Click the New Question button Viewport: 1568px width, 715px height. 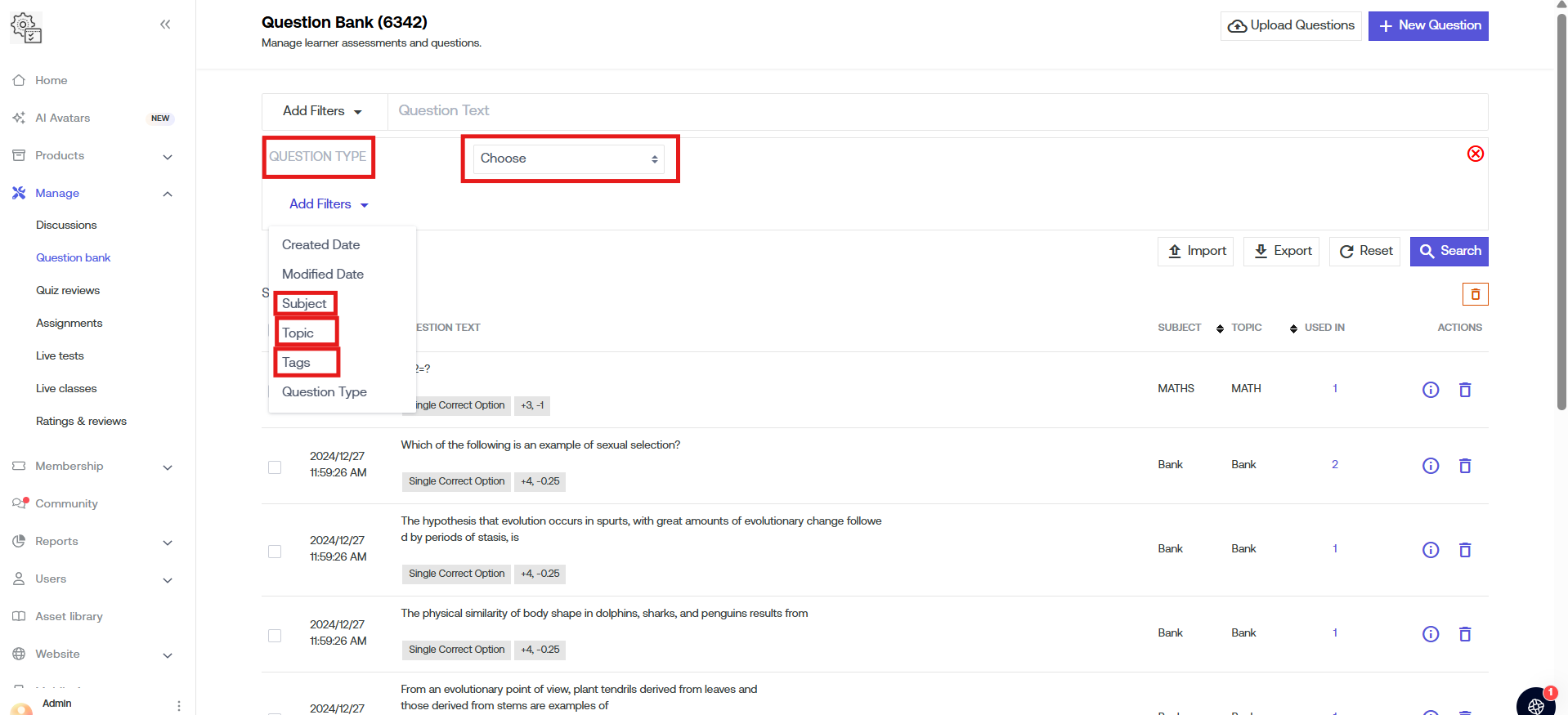(1427, 26)
